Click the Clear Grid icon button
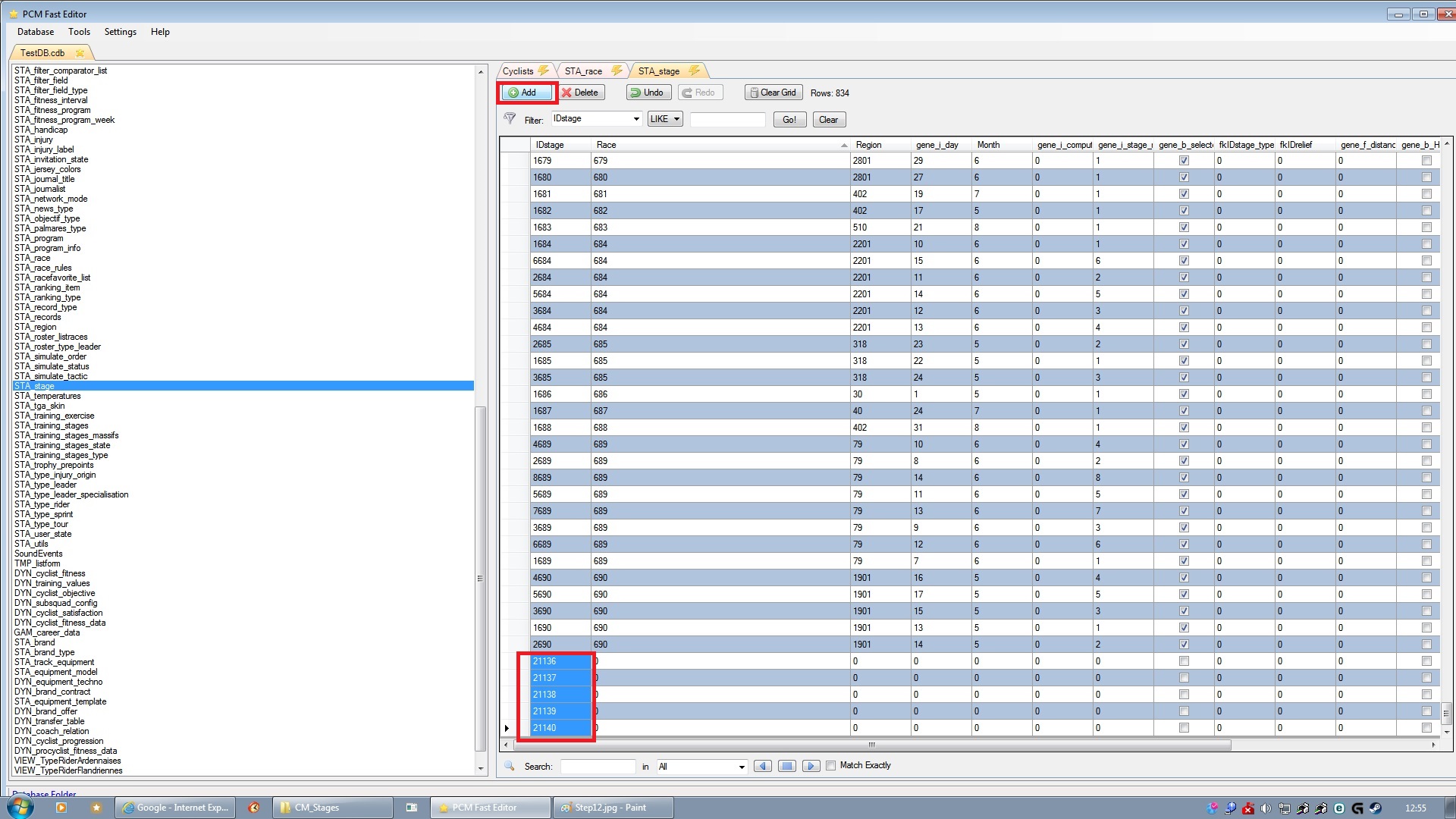1456x819 pixels. point(770,92)
